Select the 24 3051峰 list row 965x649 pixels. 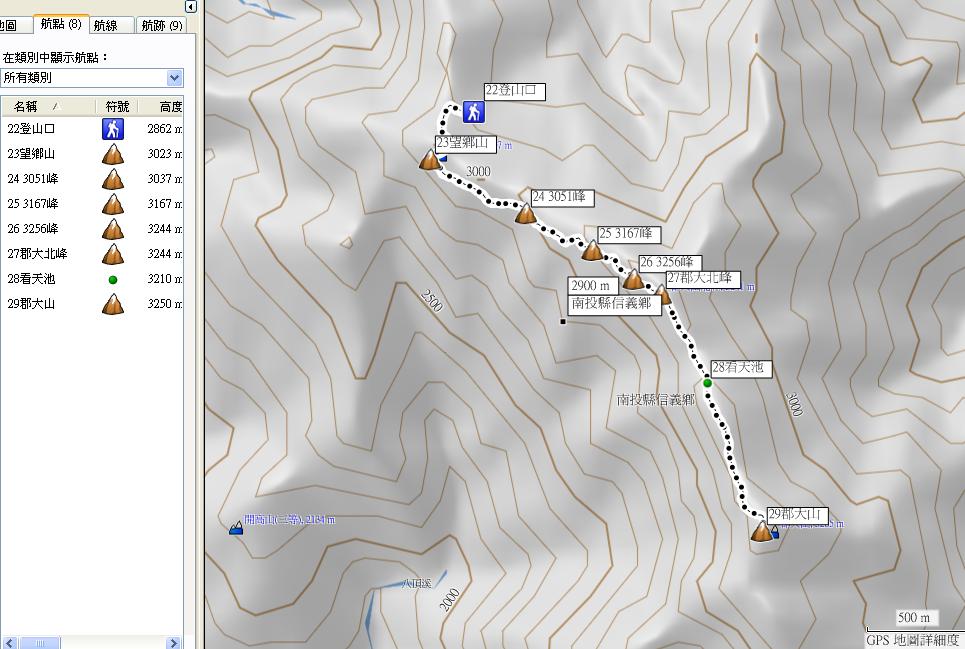click(x=92, y=179)
